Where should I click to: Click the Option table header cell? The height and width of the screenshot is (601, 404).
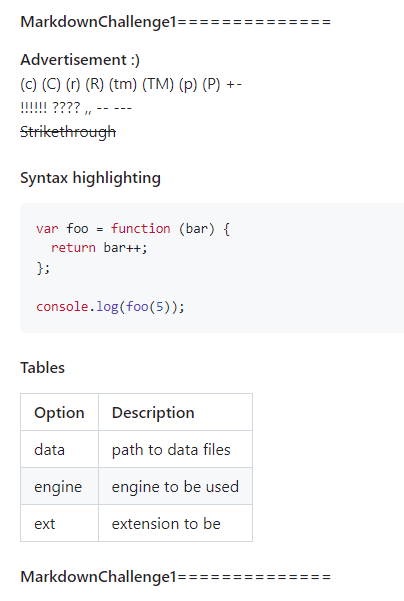pos(59,412)
